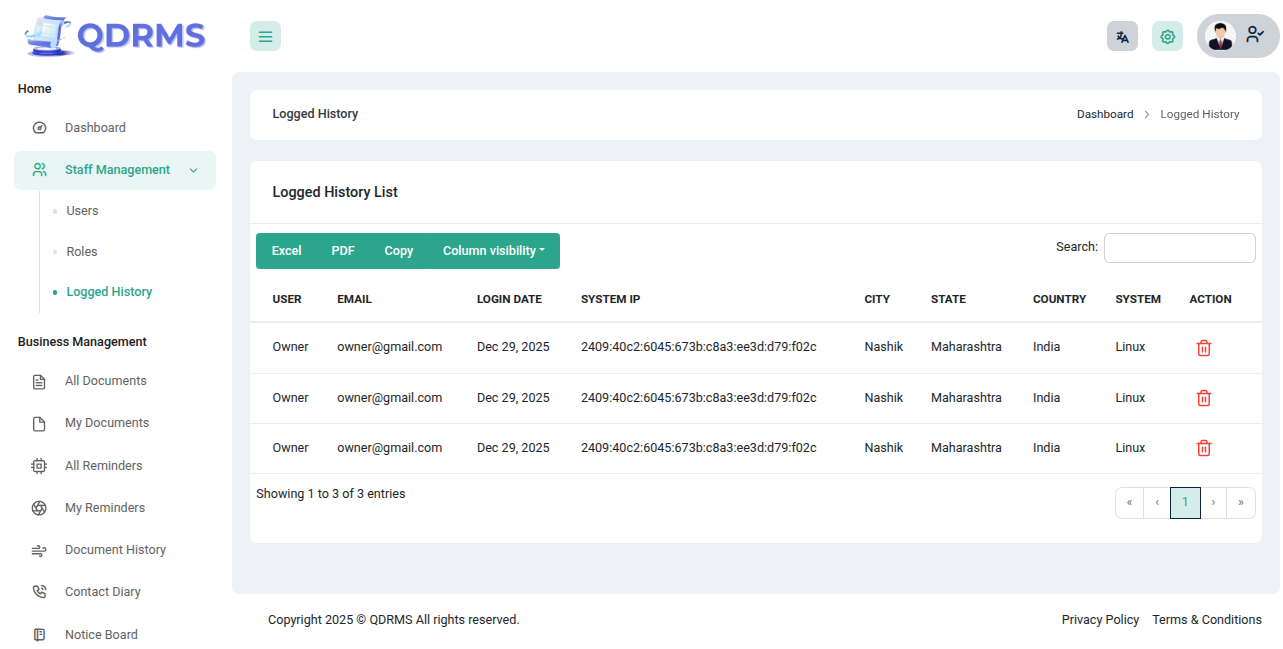The width and height of the screenshot is (1283, 649).
Task: Open the language translation icon
Action: [1122, 37]
